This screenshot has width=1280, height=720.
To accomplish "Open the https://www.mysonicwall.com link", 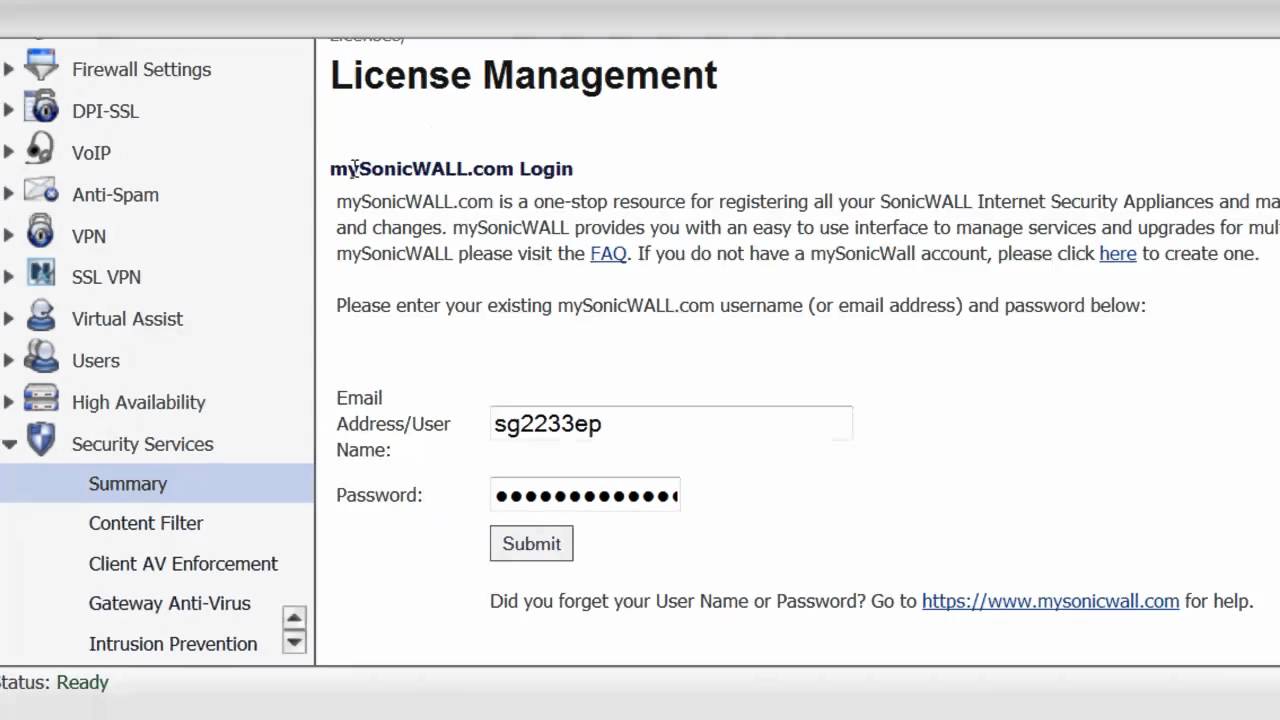I will (x=1050, y=601).
